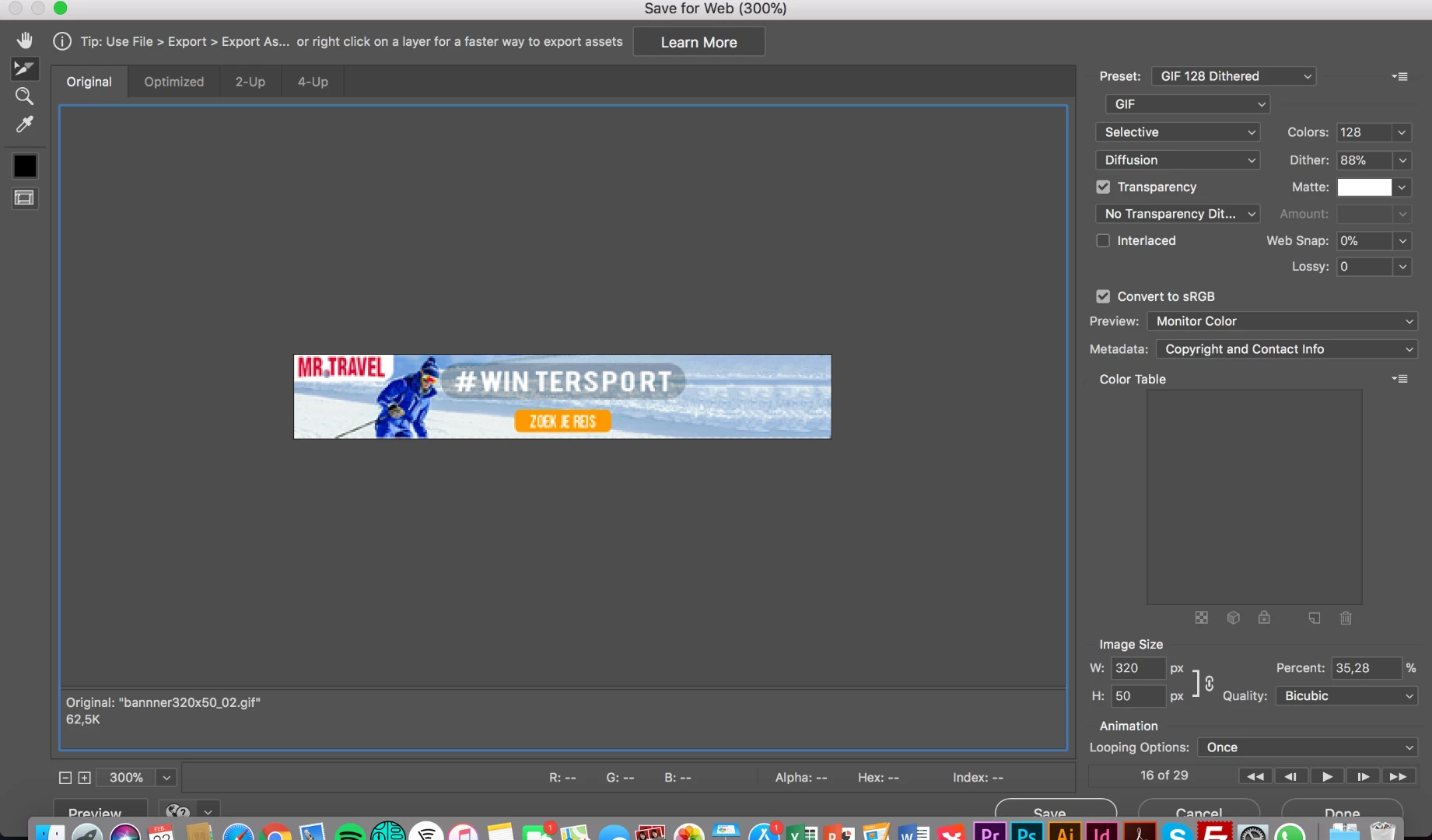Disable the Transparency checkbox
Image resolution: width=1432 pixels, height=840 pixels.
pyautogui.click(x=1103, y=187)
